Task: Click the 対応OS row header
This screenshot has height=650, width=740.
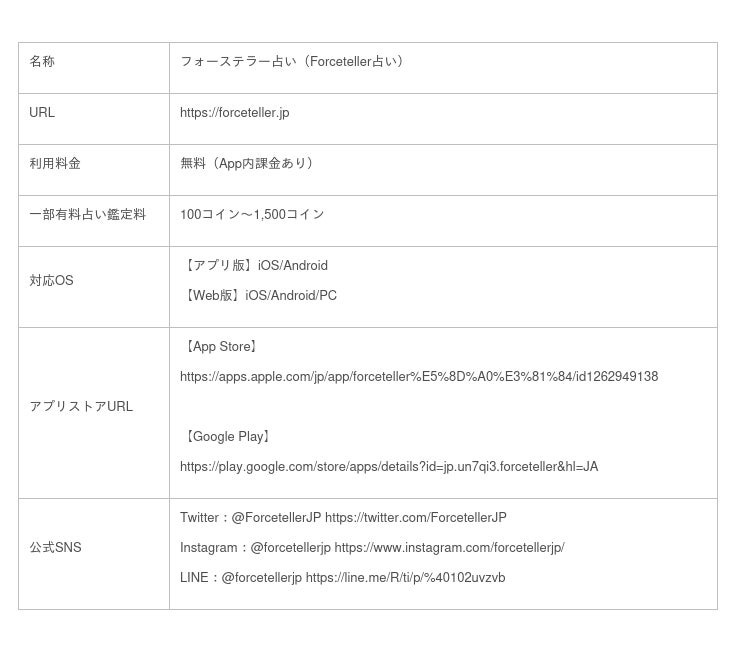Action: point(51,281)
